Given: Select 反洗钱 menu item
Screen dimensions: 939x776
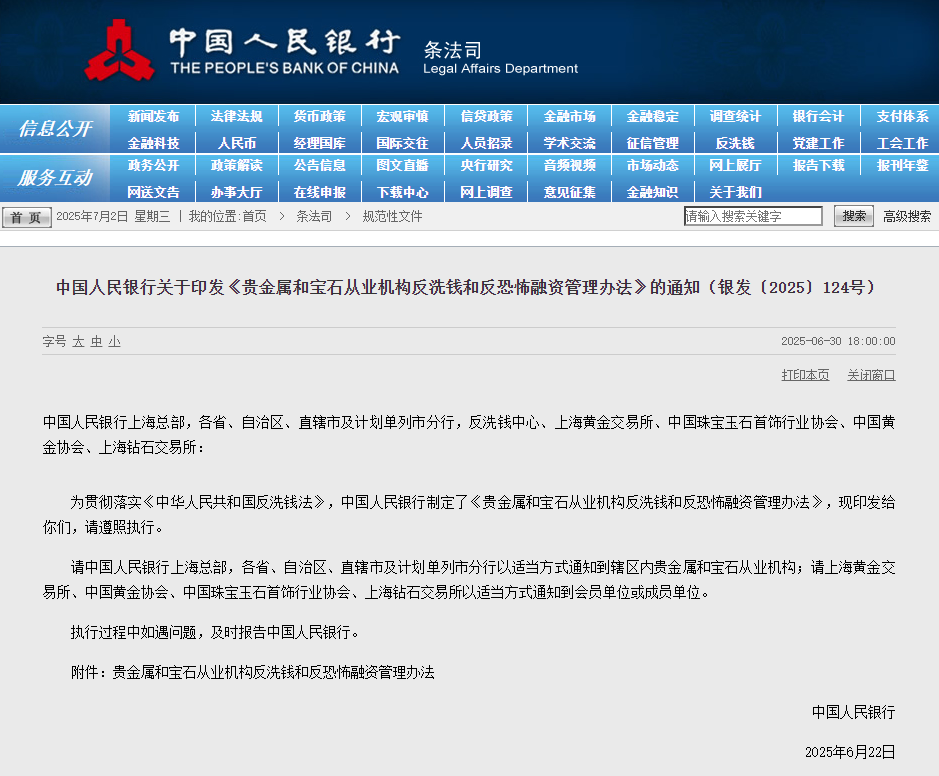Looking at the screenshot, I should (x=735, y=143).
